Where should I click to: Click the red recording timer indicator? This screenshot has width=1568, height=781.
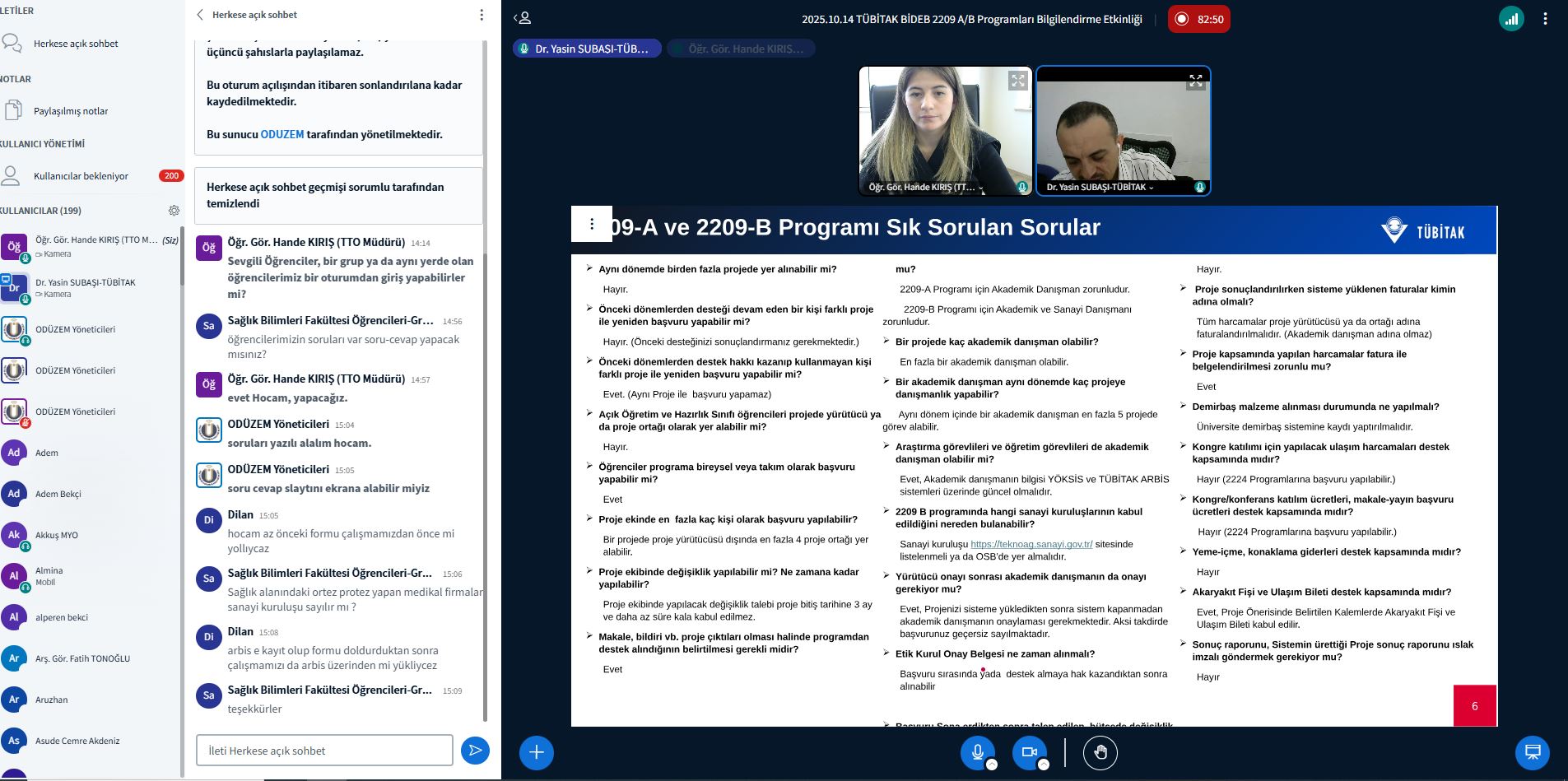click(x=1198, y=19)
